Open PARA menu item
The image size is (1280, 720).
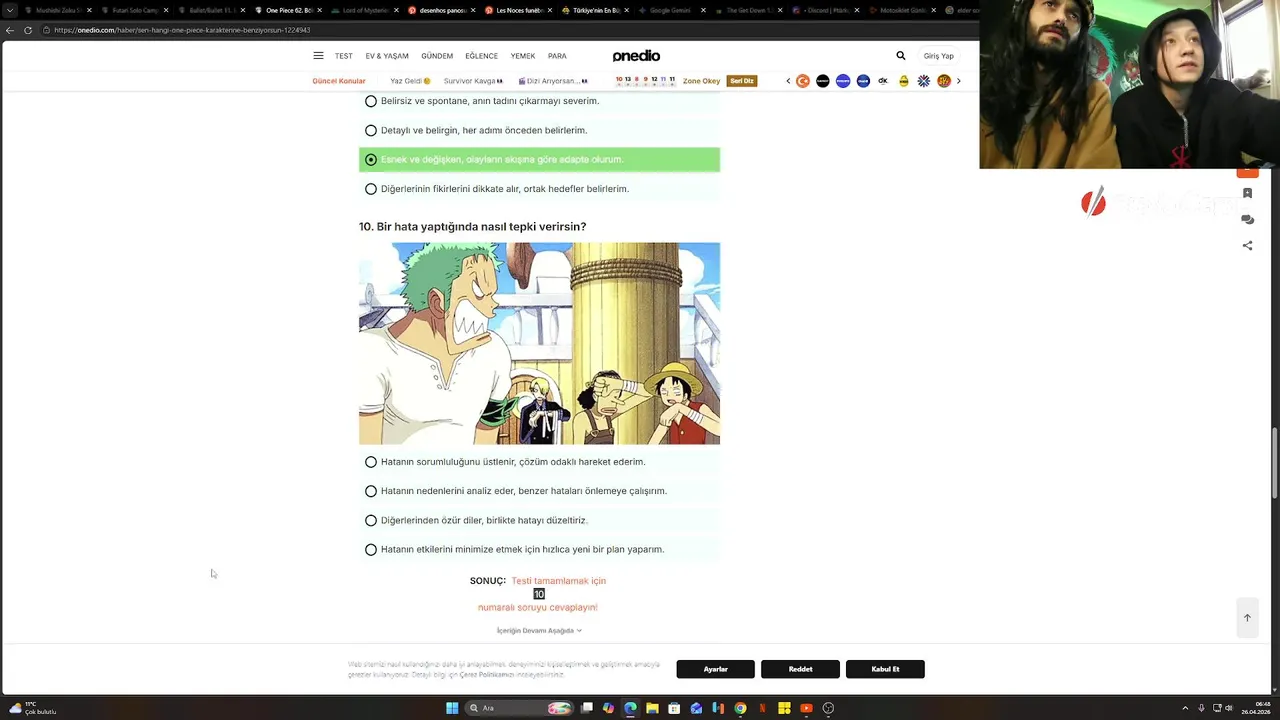pos(557,56)
